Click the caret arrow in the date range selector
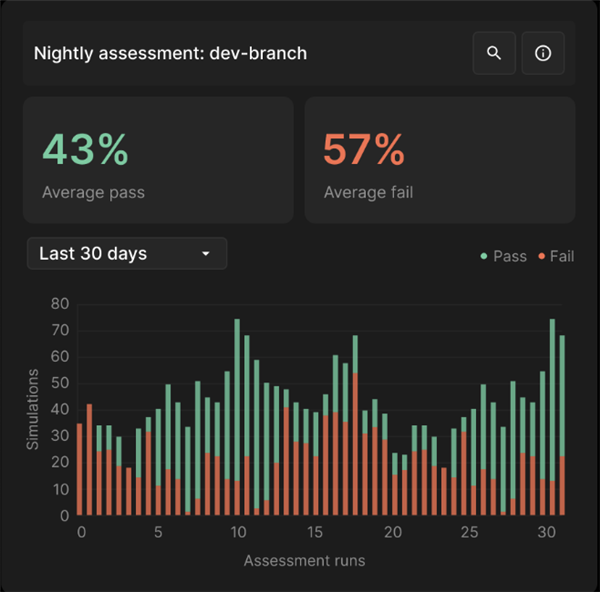Viewport: 600px width, 592px height. tap(206, 254)
